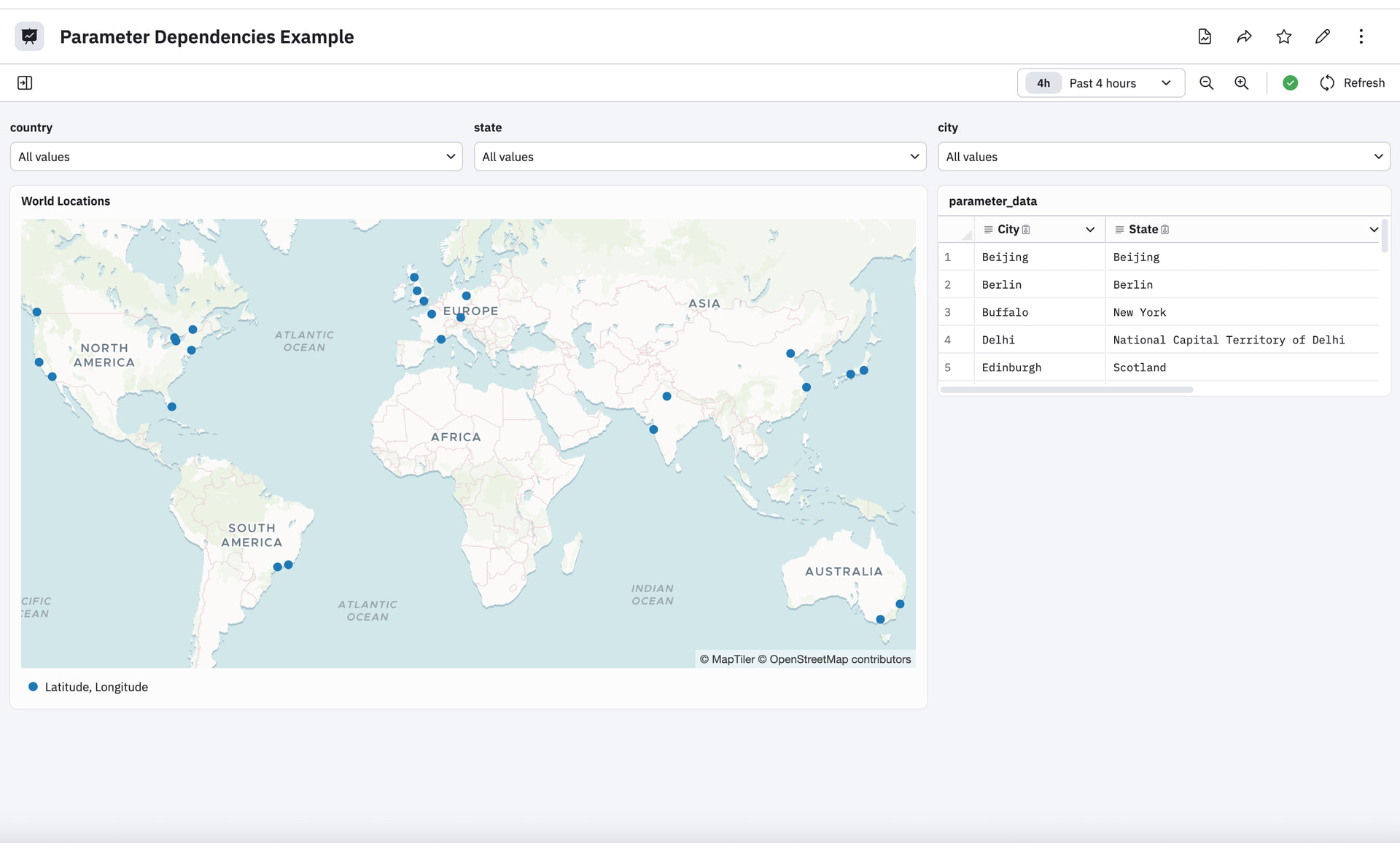Image resolution: width=1400 pixels, height=843 pixels.
Task: Click the zoom in magnifier icon
Action: 1241,83
